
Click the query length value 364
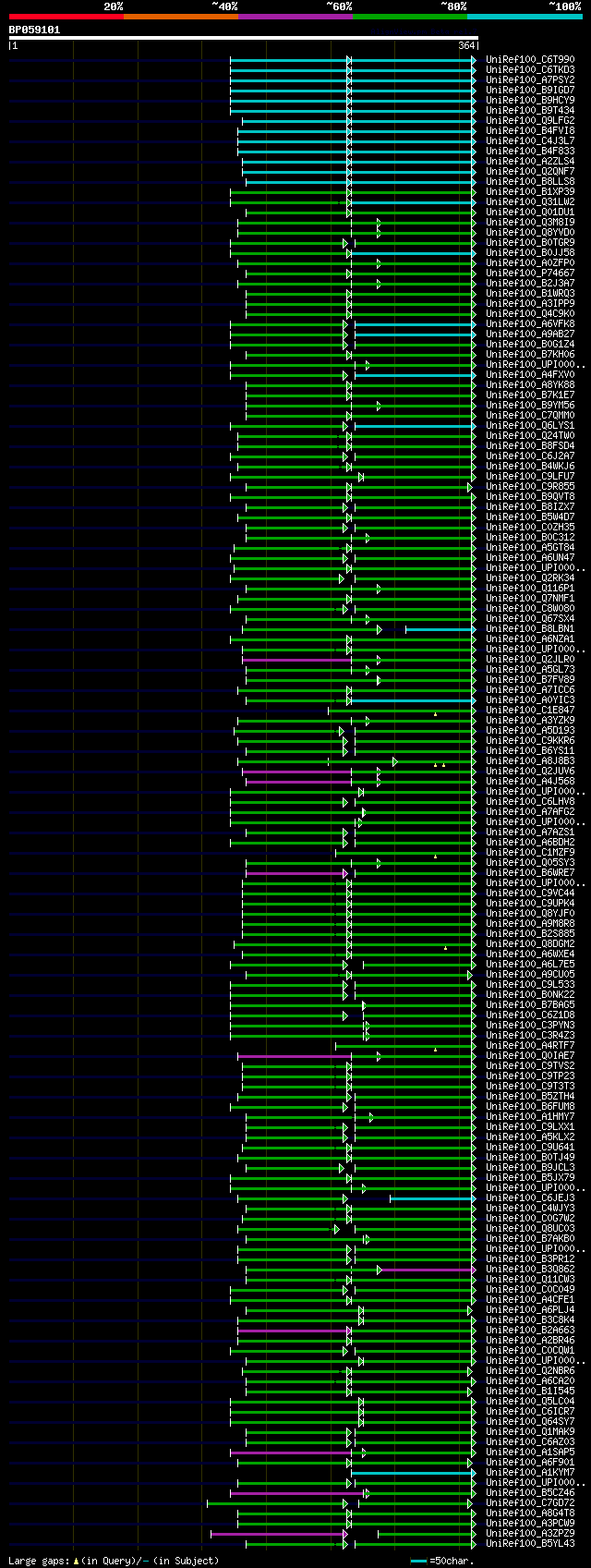coord(466,45)
